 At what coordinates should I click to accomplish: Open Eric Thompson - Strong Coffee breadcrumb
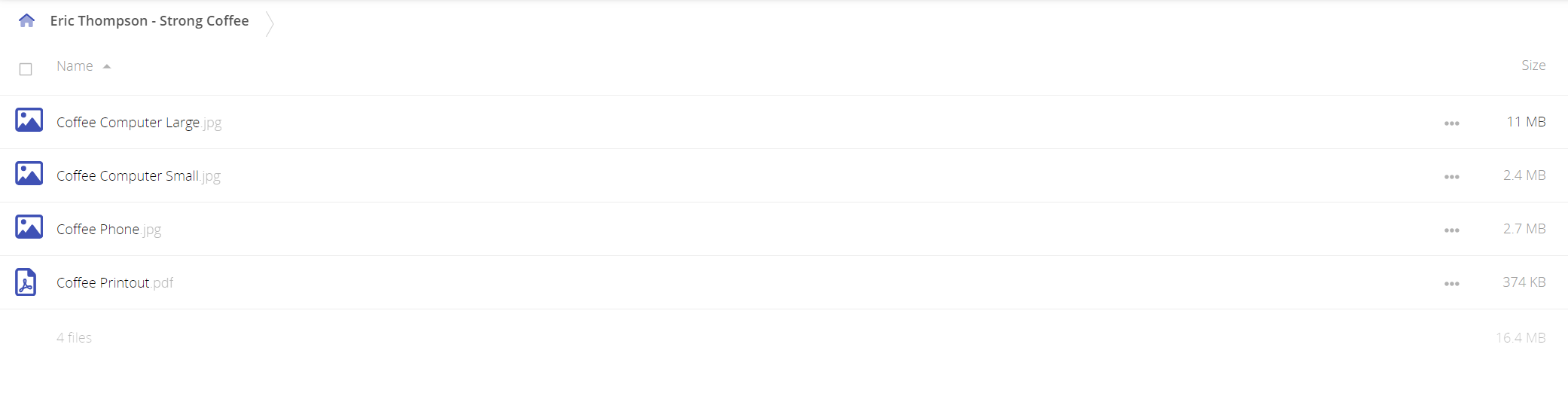click(x=149, y=21)
